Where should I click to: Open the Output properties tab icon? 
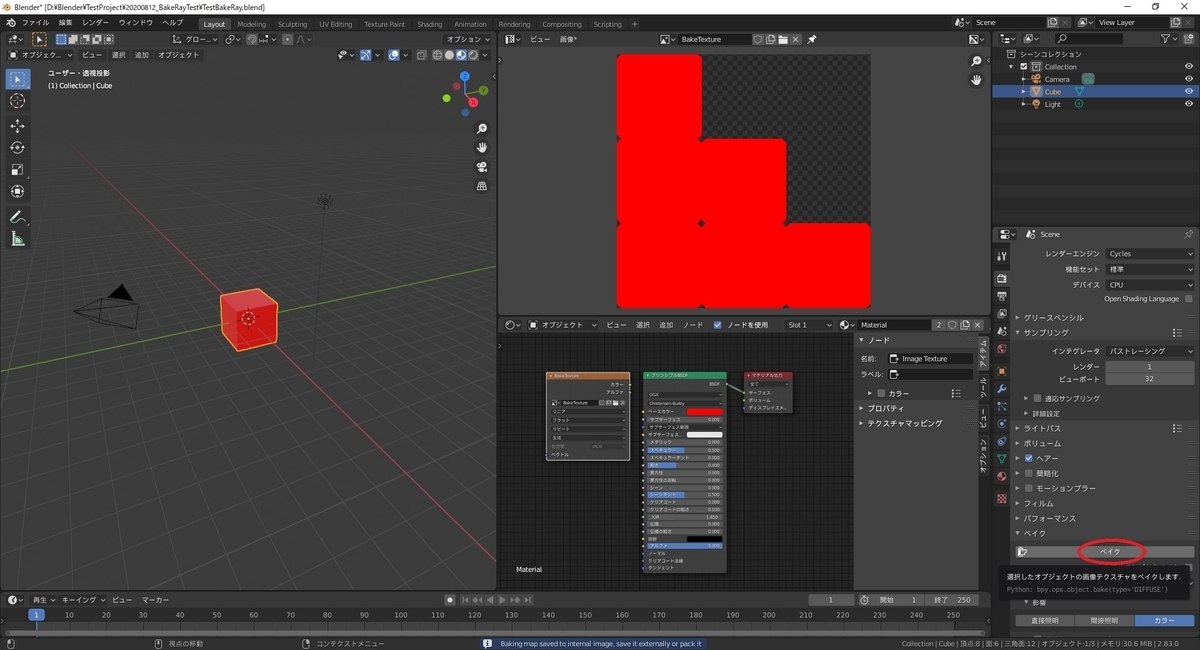pyautogui.click(x=1002, y=297)
